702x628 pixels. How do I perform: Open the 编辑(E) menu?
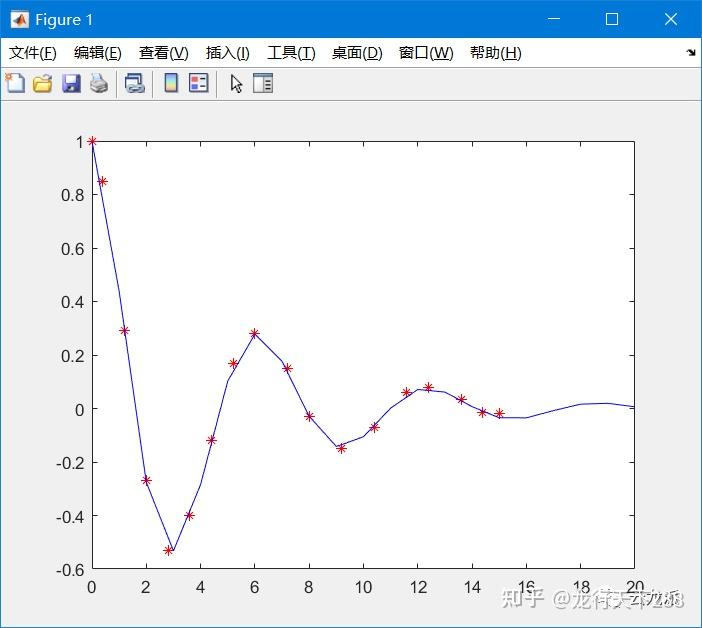coord(98,53)
